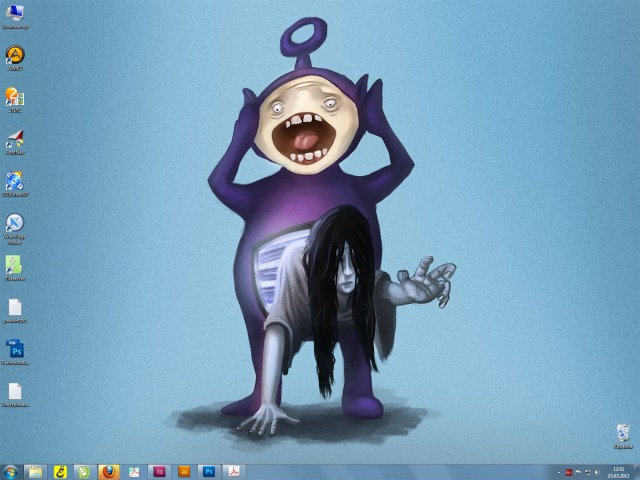
Task: Open the network status tray icon
Action: pyautogui.click(x=588, y=473)
